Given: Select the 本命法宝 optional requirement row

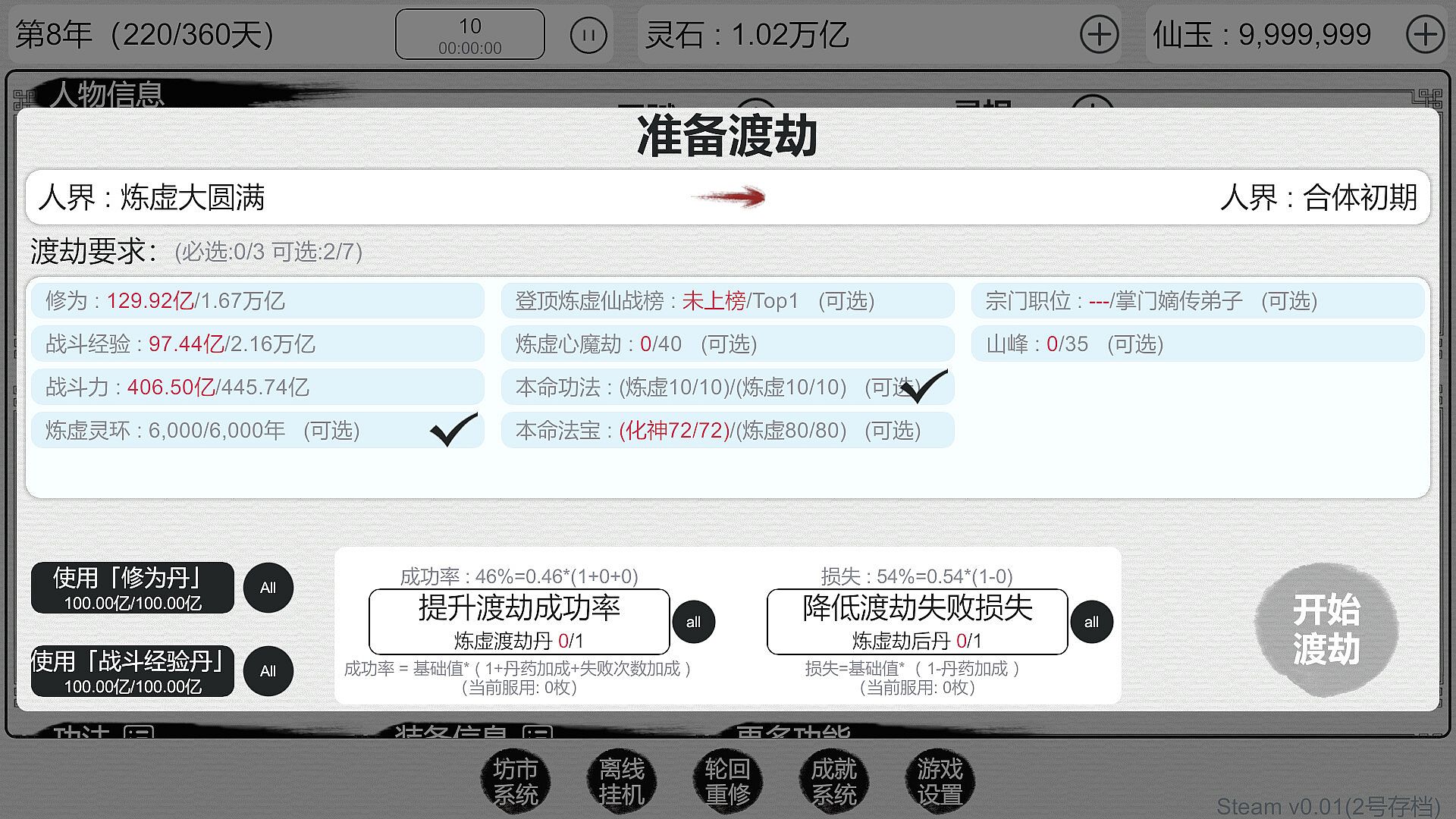Looking at the screenshot, I should coord(726,431).
